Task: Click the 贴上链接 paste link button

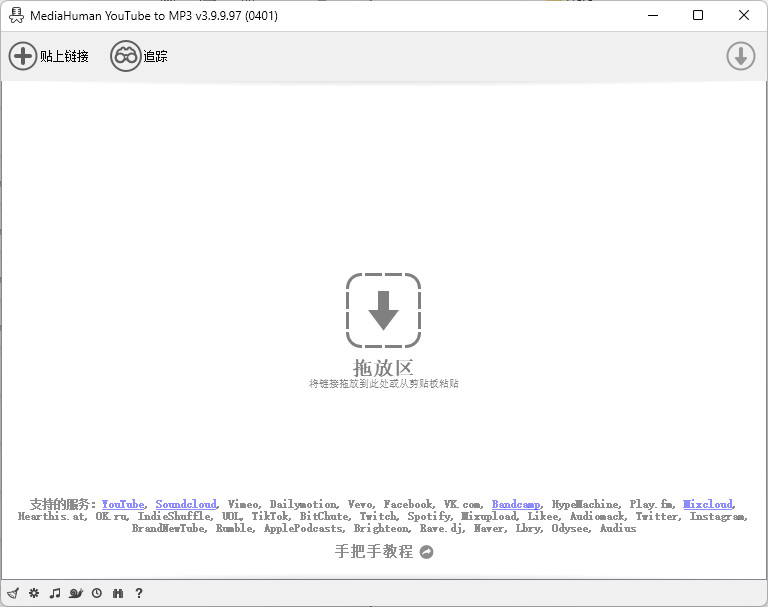Action: point(48,56)
